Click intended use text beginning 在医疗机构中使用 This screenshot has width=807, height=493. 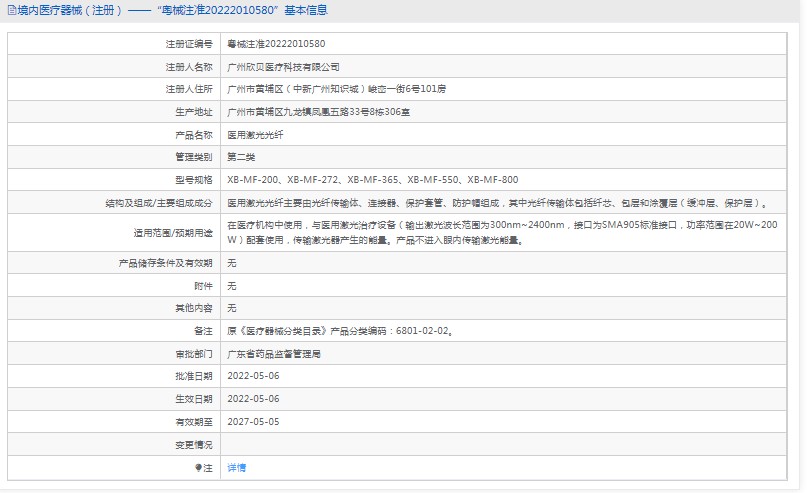(x=502, y=233)
